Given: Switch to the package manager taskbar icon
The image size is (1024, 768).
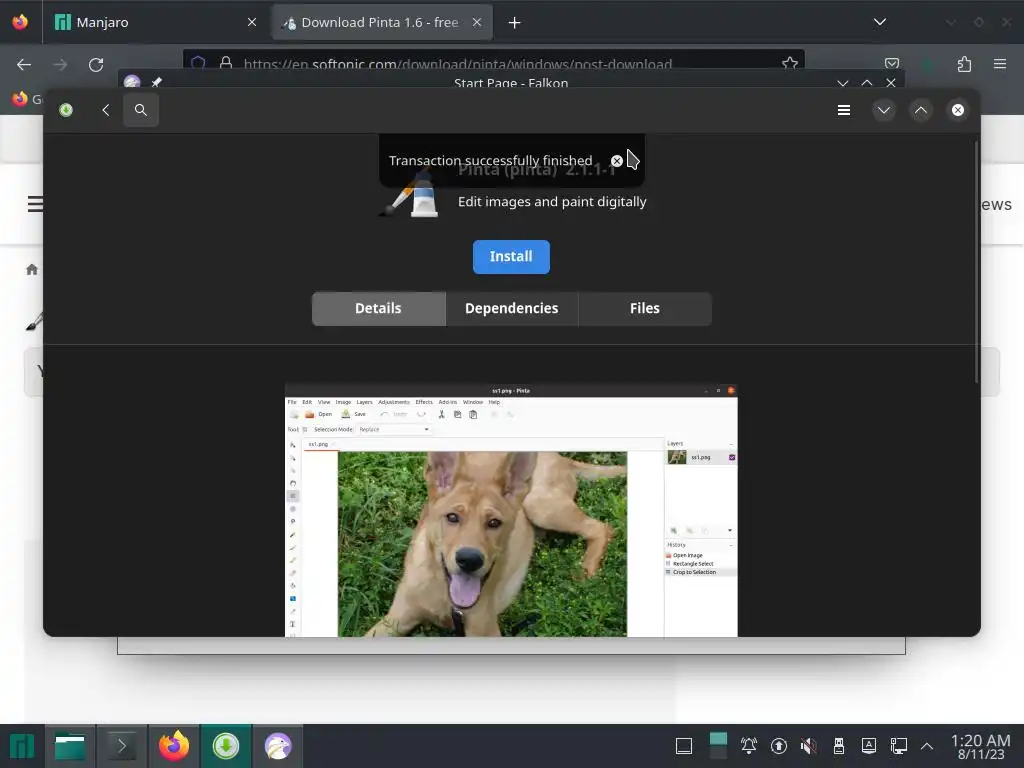Looking at the screenshot, I should tap(226, 746).
